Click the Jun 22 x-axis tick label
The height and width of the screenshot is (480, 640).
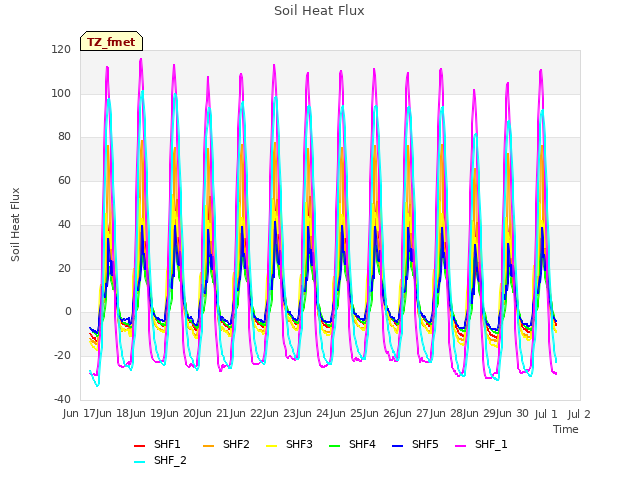(x=247, y=413)
